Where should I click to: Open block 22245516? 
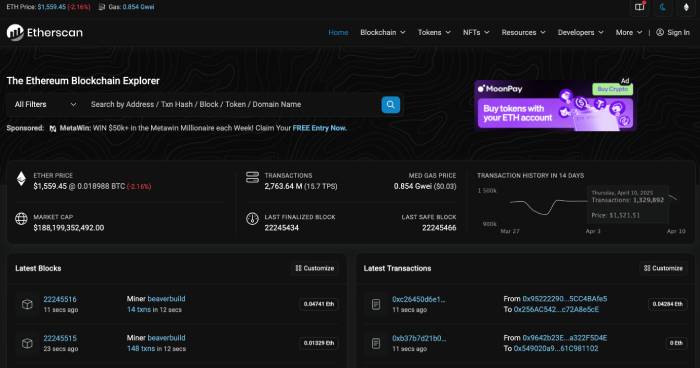pos(60,299)
